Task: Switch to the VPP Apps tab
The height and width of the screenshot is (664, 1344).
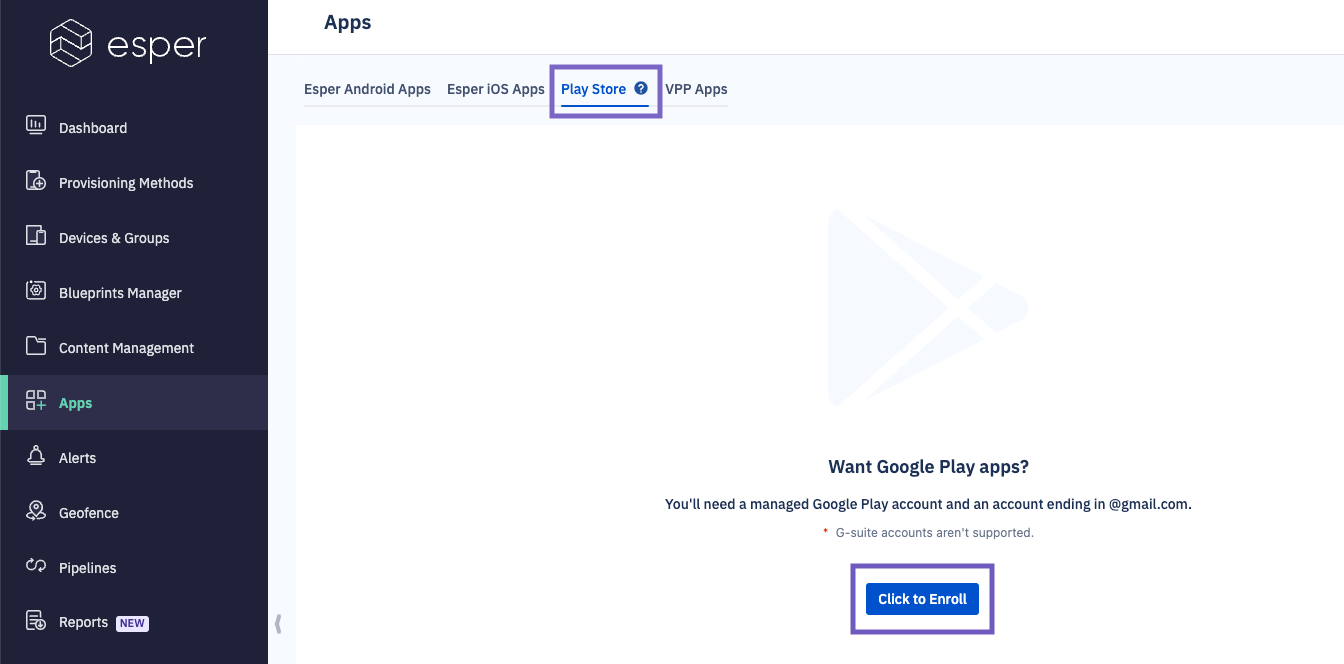Action: 697,88
